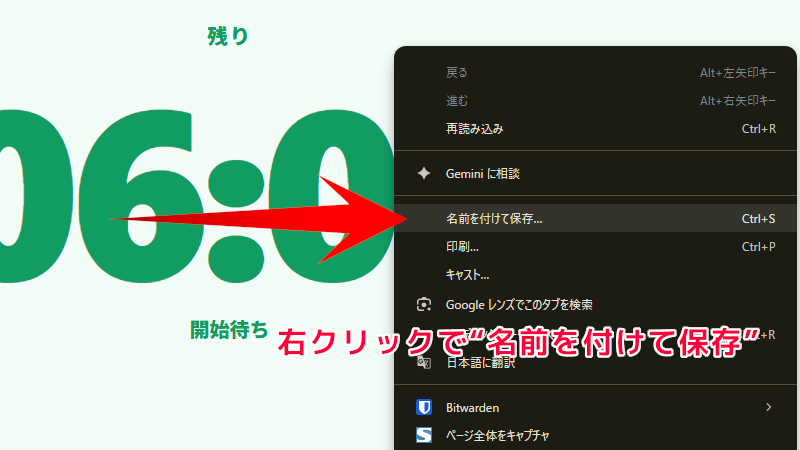800x450 pixels.
Task: Select 'Google レンズでこのタブを検索'
Action: [x=595, y=305]
